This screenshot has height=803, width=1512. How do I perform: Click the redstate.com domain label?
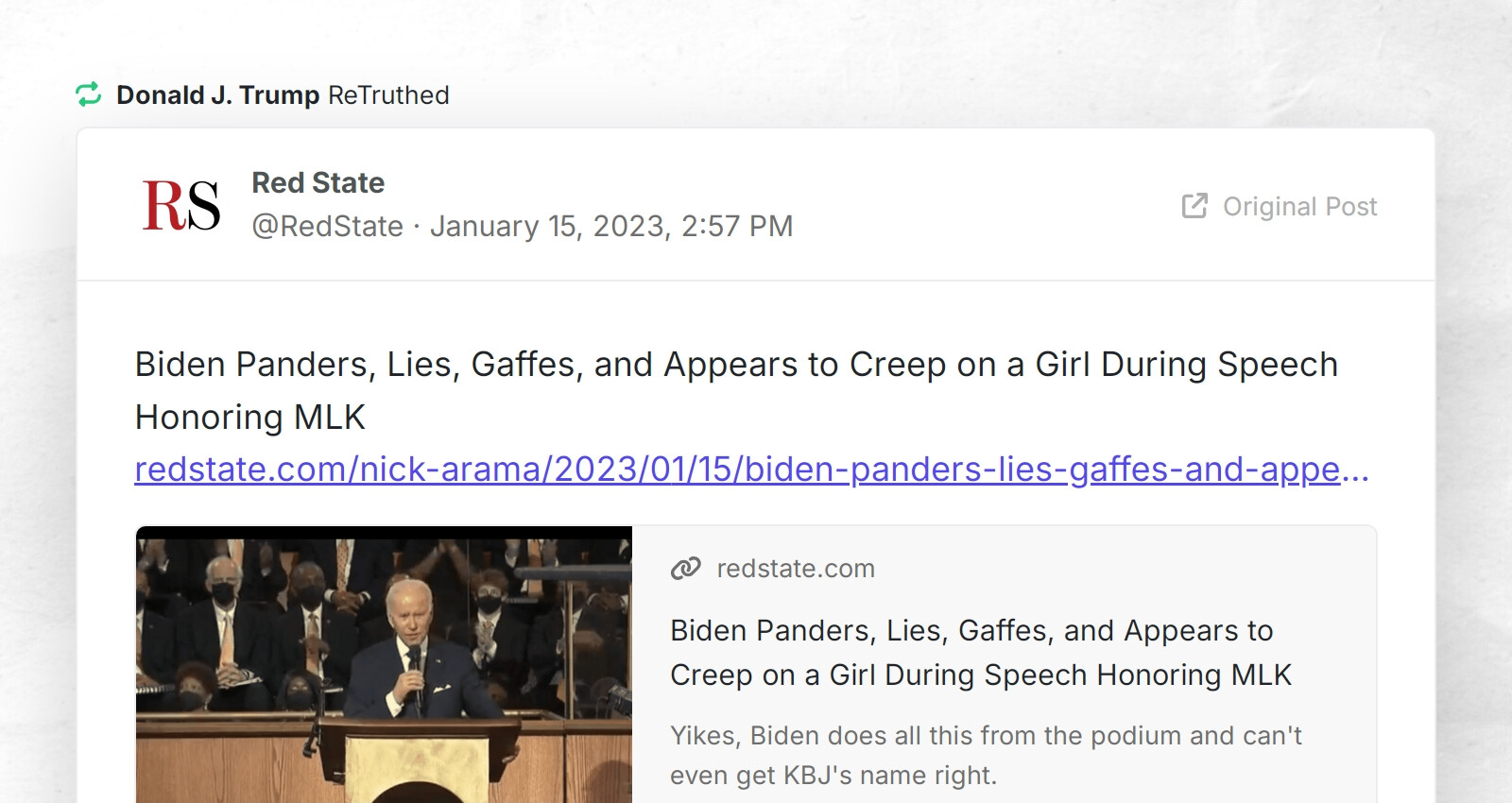(x=797, y=568)
